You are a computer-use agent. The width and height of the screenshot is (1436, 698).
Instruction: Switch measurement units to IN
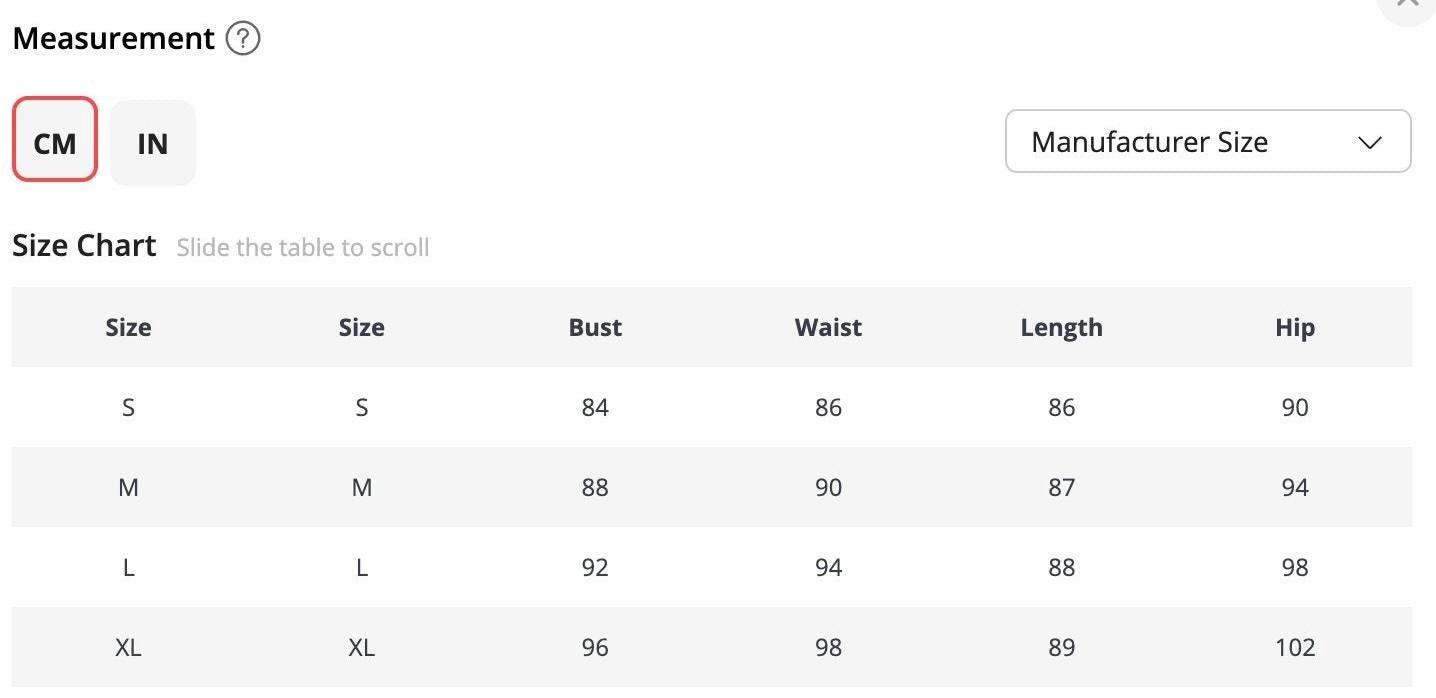coord(153,143)
